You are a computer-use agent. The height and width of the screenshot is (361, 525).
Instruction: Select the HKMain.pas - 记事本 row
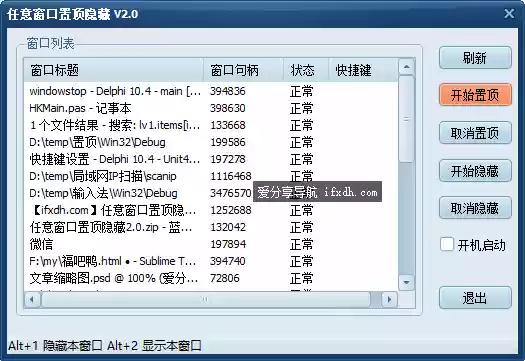211,108
